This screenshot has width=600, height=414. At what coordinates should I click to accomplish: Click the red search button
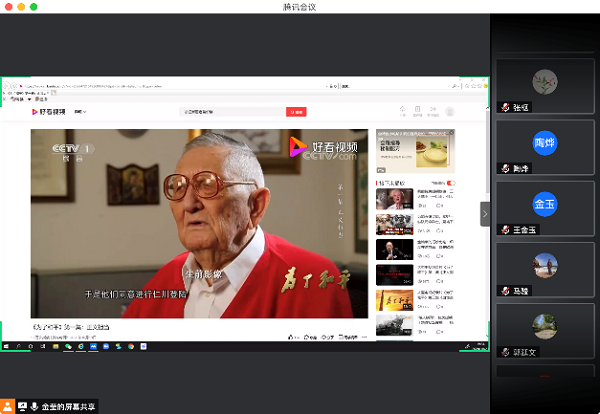[296, 112]
